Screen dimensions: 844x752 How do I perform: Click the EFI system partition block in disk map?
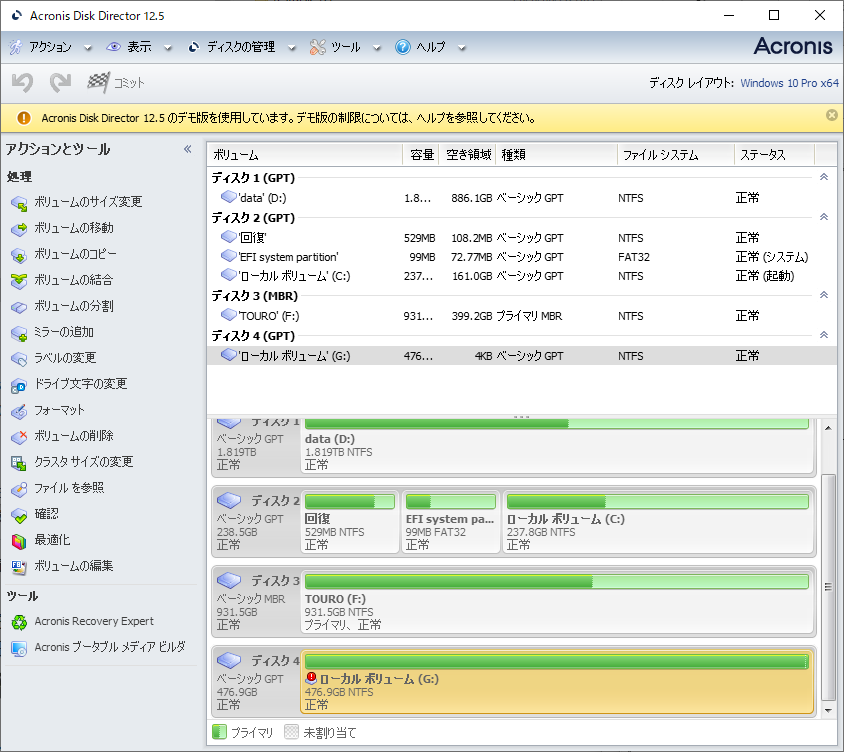coord(451,522)
